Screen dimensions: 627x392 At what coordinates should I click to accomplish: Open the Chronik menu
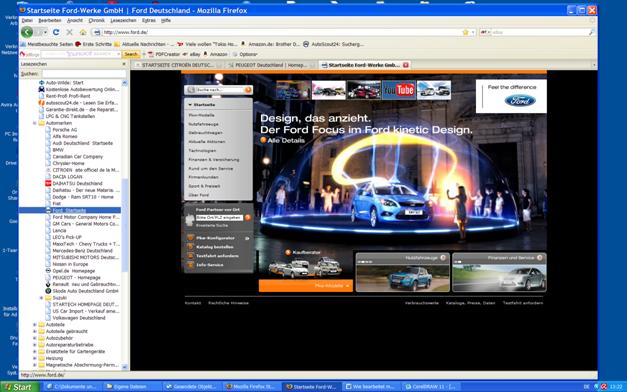tap(96, 20)
